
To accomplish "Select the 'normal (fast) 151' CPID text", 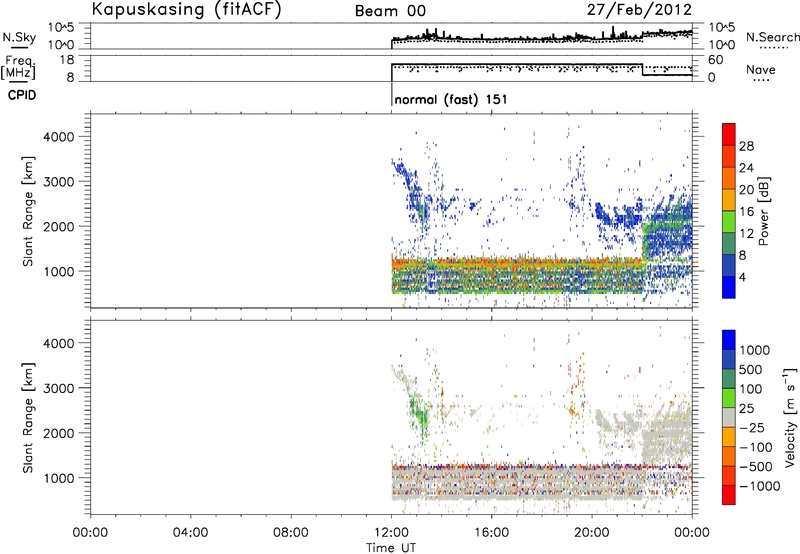I will point(451,99).
